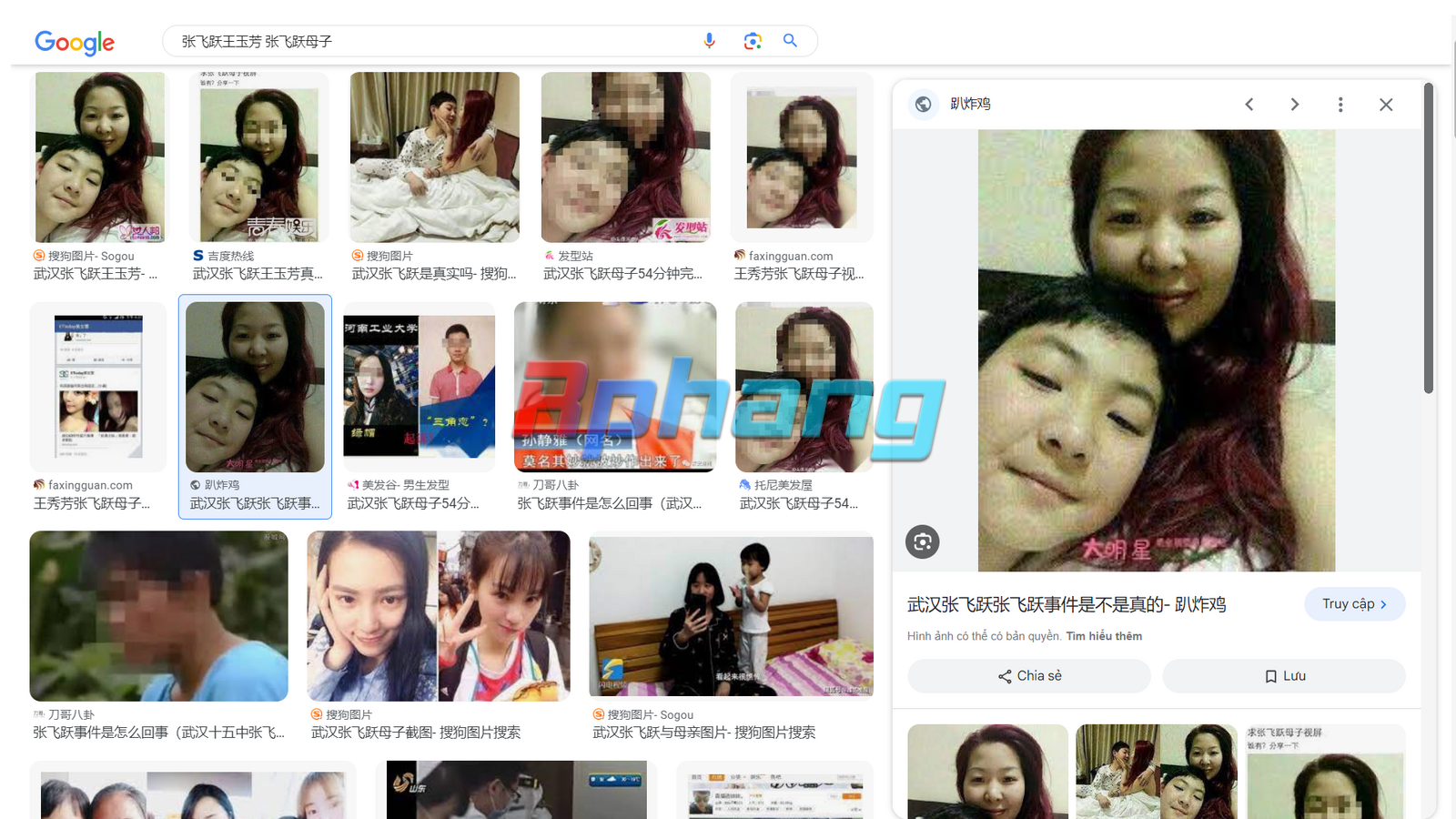Viewport: 1456px width, 819px height.
Task: Start a voice search with the microphone
Action: (x=710, y=41)
